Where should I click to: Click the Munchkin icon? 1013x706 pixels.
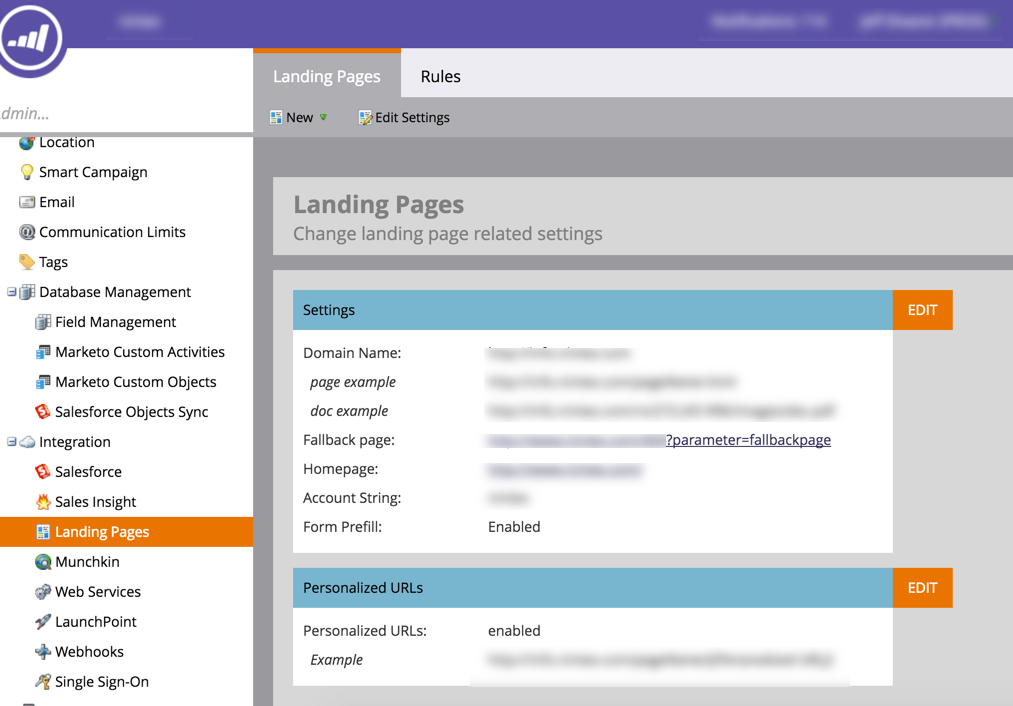(x=43, y=562)
